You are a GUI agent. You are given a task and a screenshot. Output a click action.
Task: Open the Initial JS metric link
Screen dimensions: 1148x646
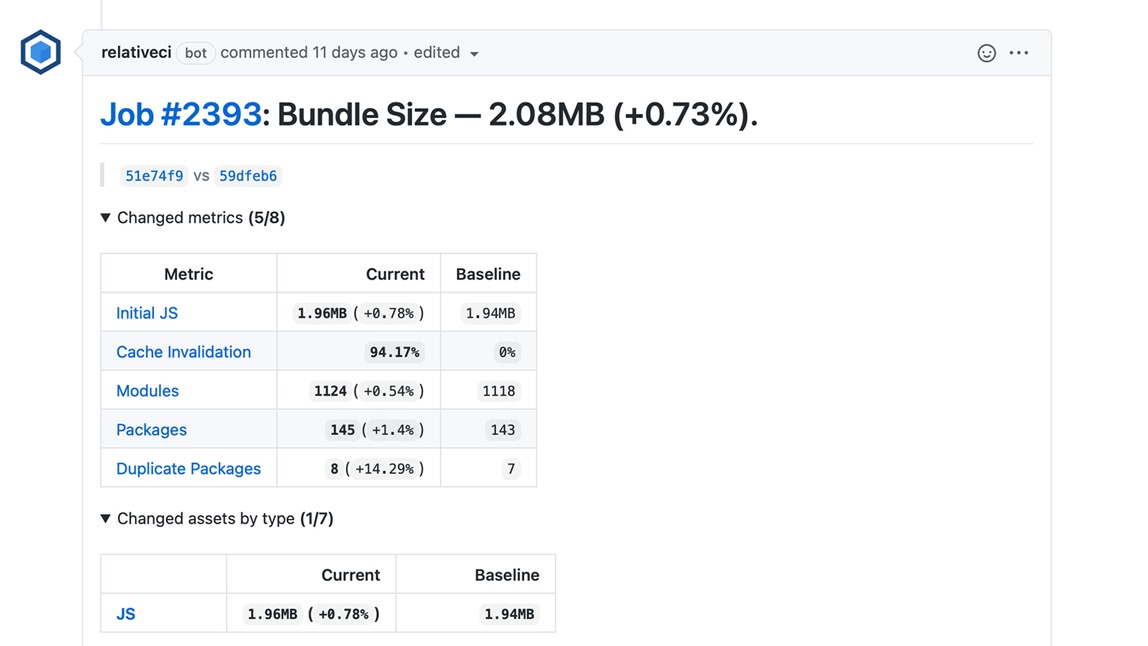[x=147, y=313]
